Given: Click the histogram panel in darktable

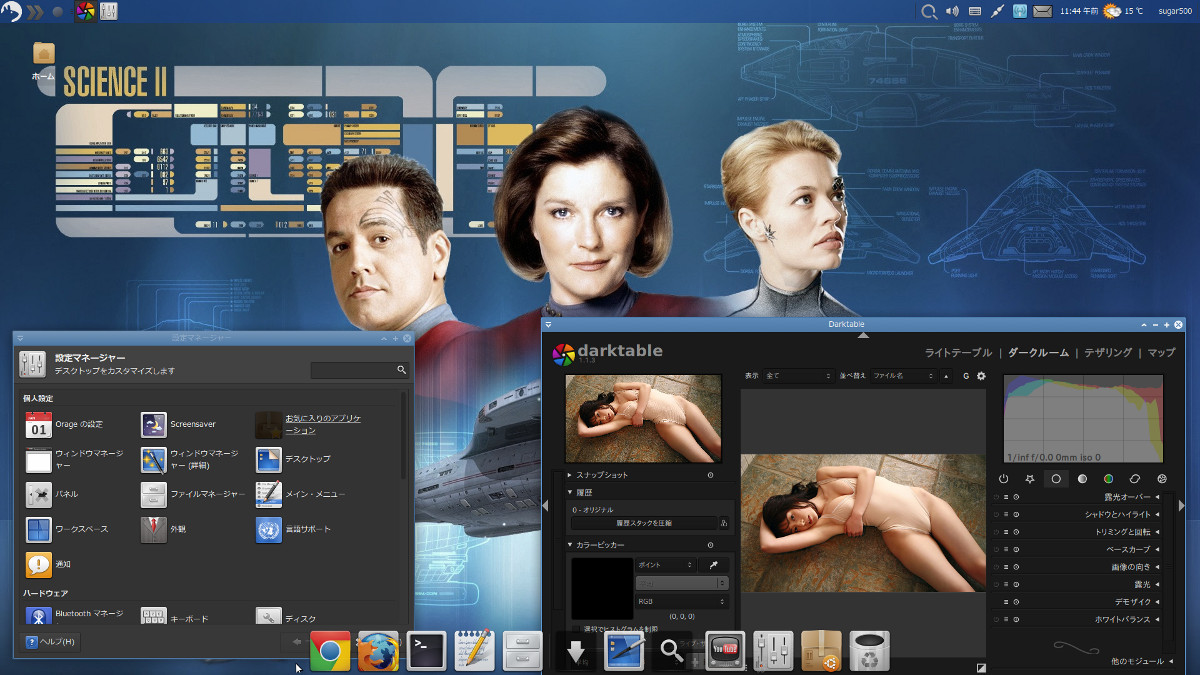Looking at the screenshot, I should click(1083, 419).
